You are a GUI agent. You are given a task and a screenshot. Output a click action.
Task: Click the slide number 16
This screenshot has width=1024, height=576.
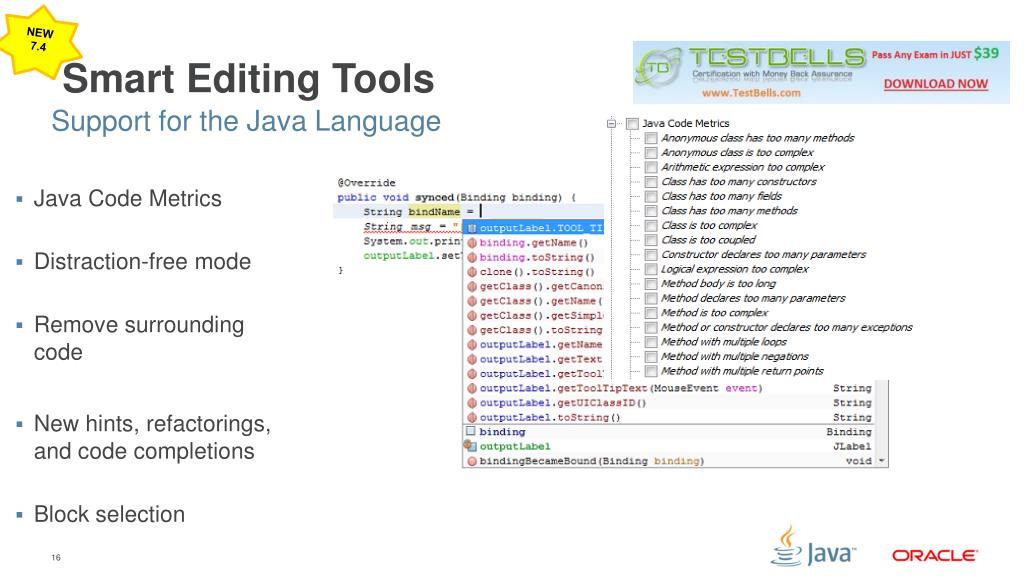pos(56,558)
